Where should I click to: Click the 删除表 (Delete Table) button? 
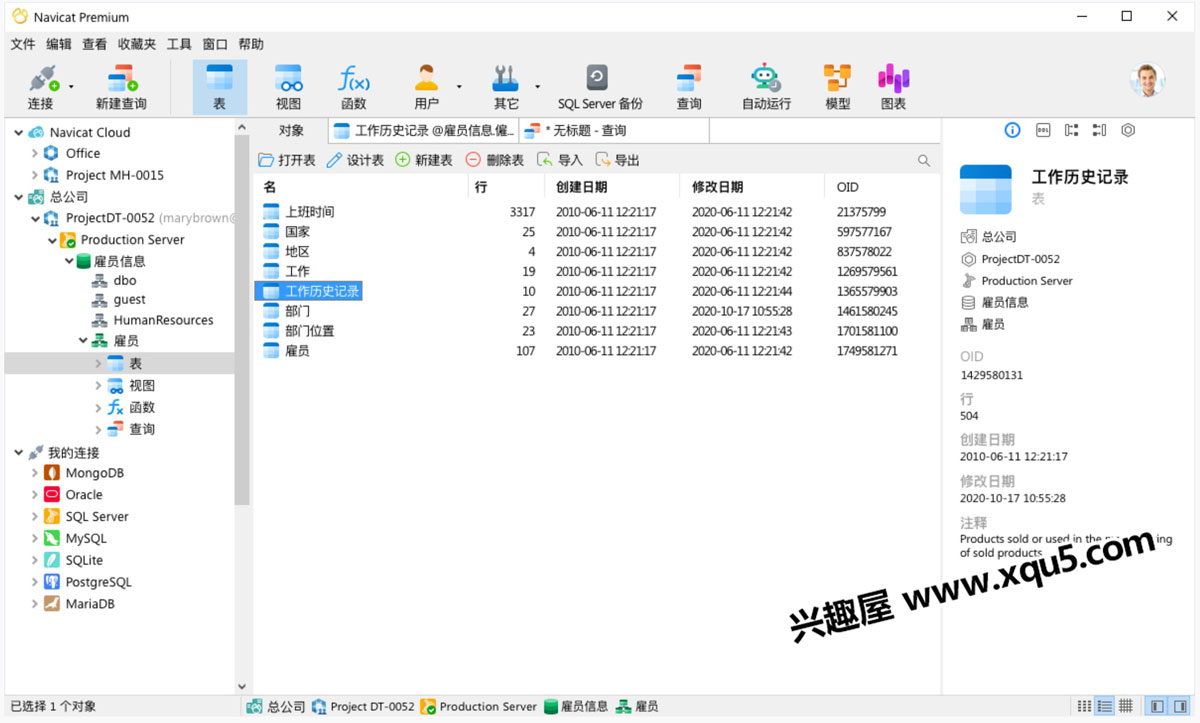point(495,160)
